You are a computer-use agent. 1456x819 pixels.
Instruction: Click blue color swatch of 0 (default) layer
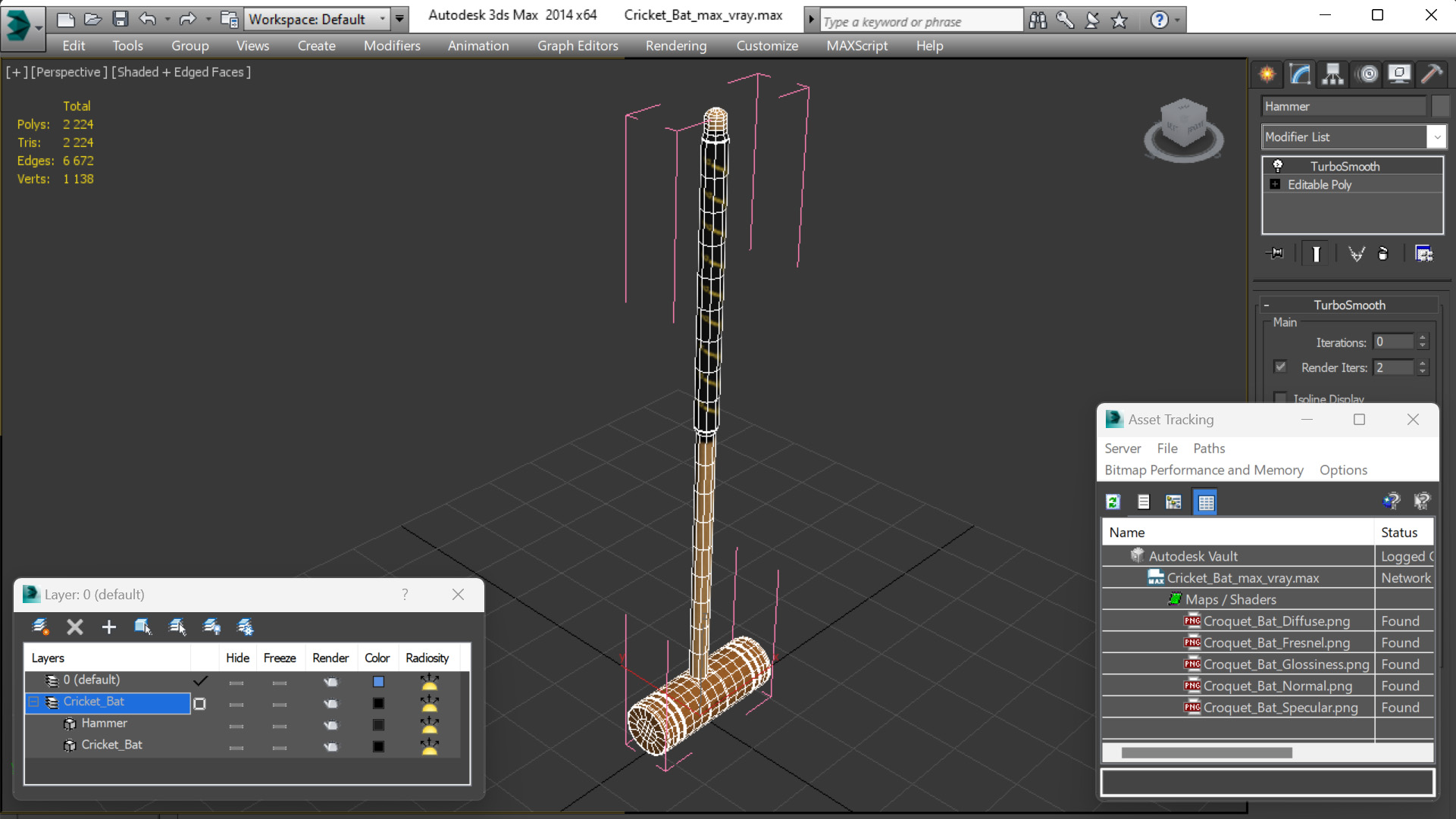(x=378, y=682)
